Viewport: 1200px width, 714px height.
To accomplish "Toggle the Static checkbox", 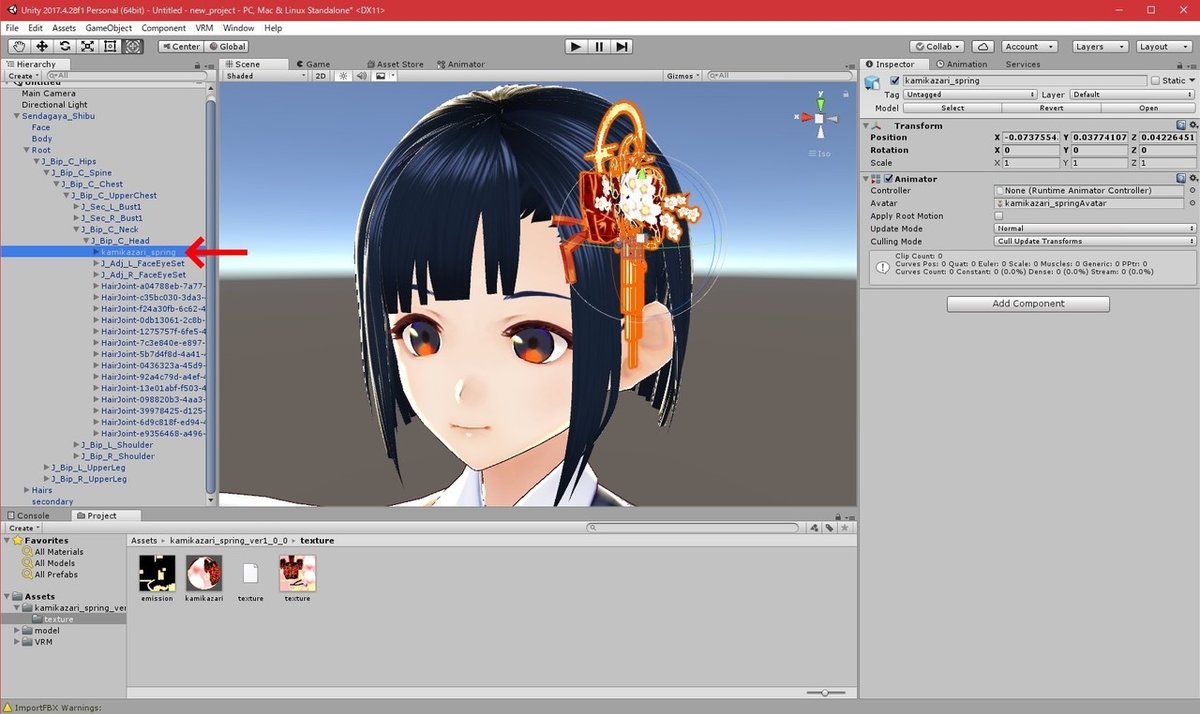I will [x=1156, y=81].
